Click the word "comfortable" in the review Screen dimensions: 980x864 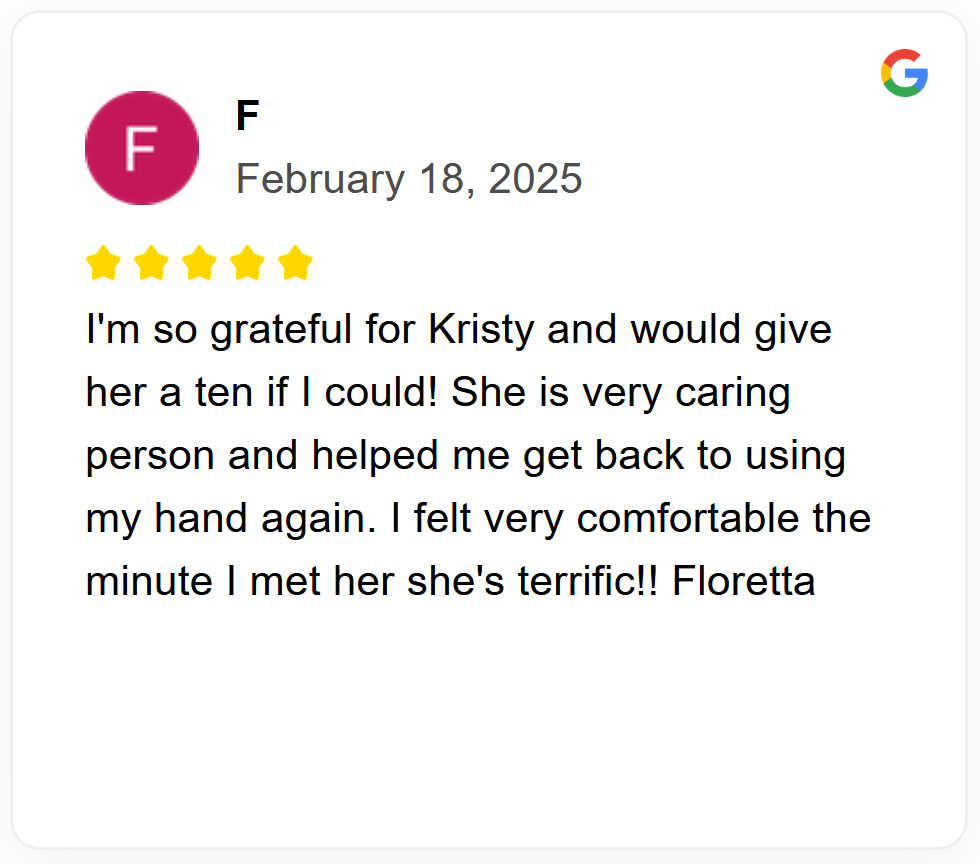(689, 518)
